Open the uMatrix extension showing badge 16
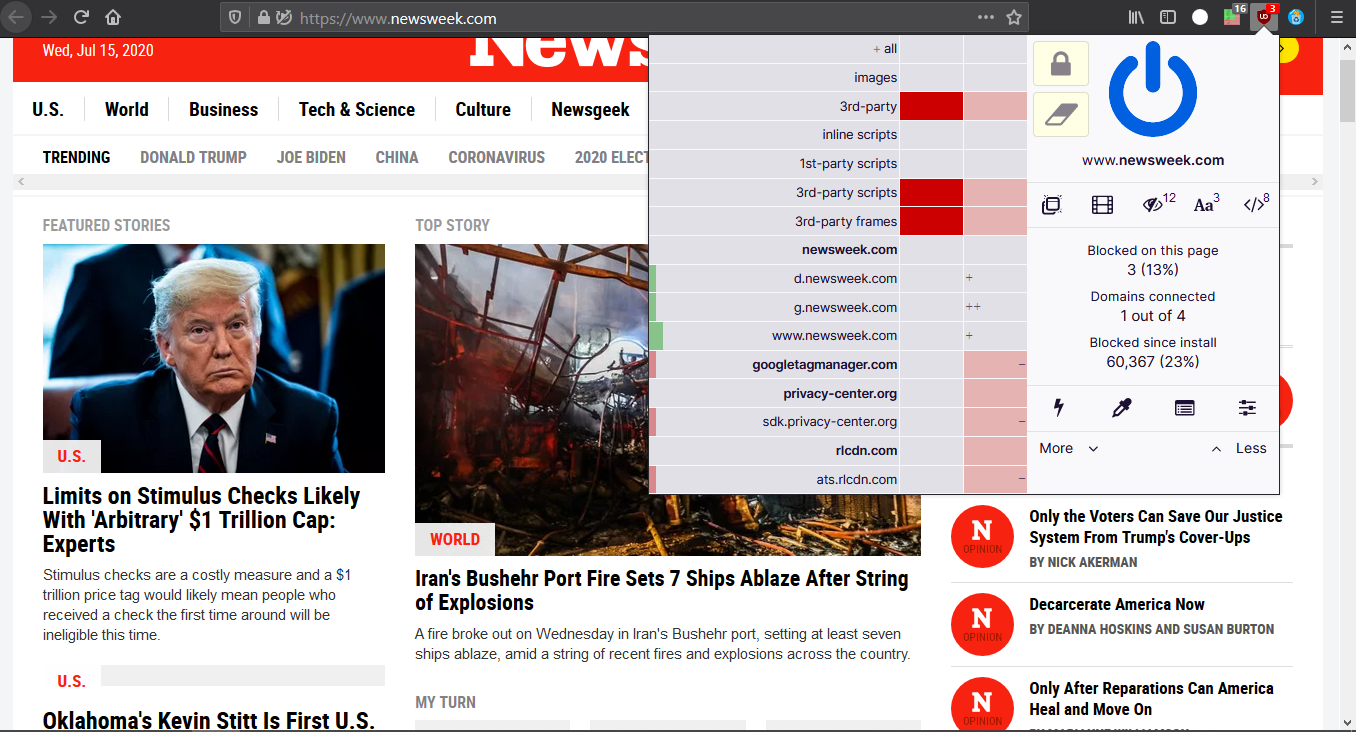This screenshot has width=1356, height=732. point(1233,17)
